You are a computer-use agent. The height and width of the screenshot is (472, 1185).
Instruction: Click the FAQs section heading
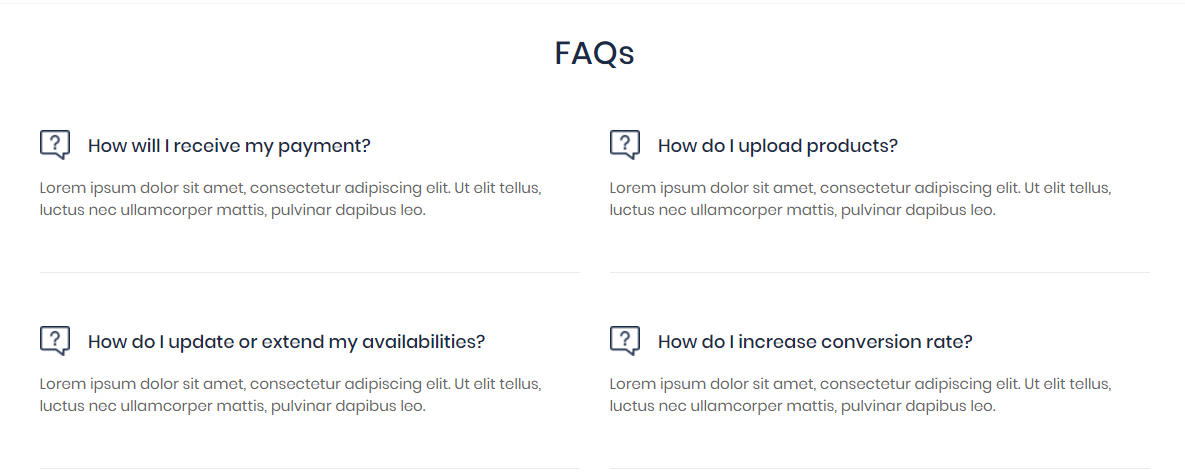tap(594, 53)
